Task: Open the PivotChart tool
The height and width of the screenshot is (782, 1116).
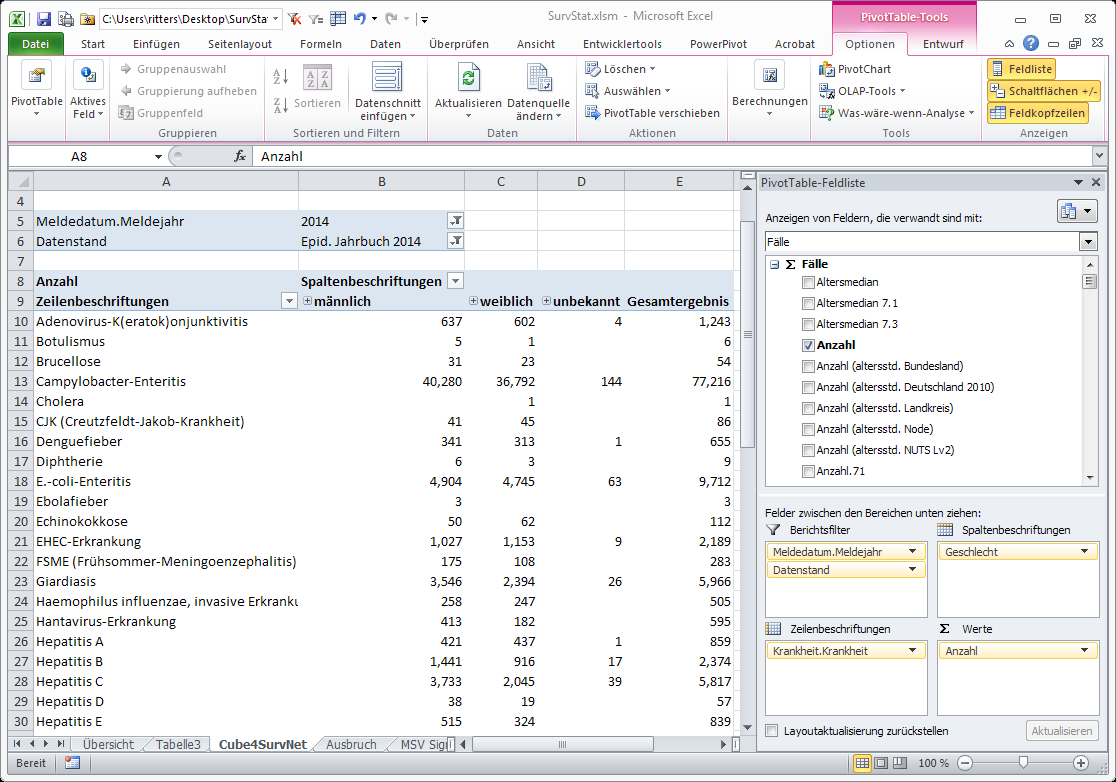Action: 855,69
